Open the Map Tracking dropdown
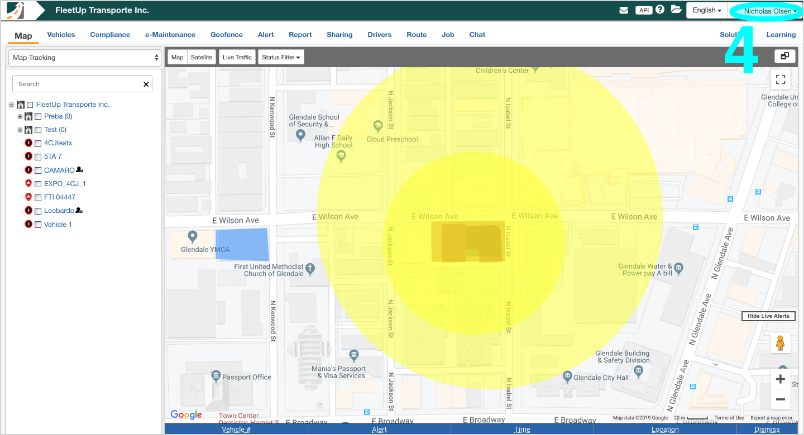The image size is (804, 435). 85,57
